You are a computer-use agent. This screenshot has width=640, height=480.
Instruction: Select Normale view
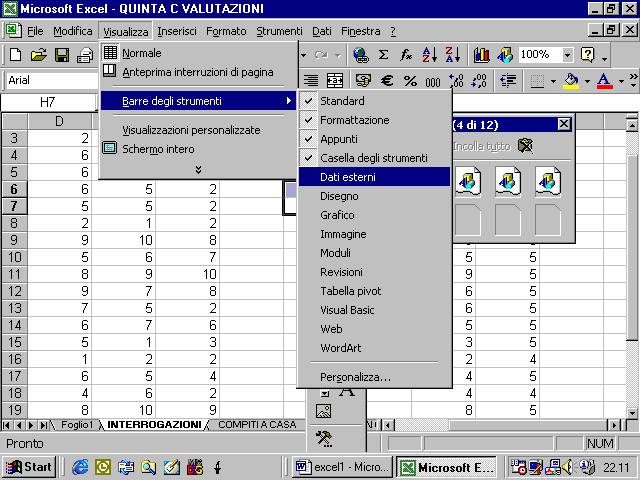(198, 53)
